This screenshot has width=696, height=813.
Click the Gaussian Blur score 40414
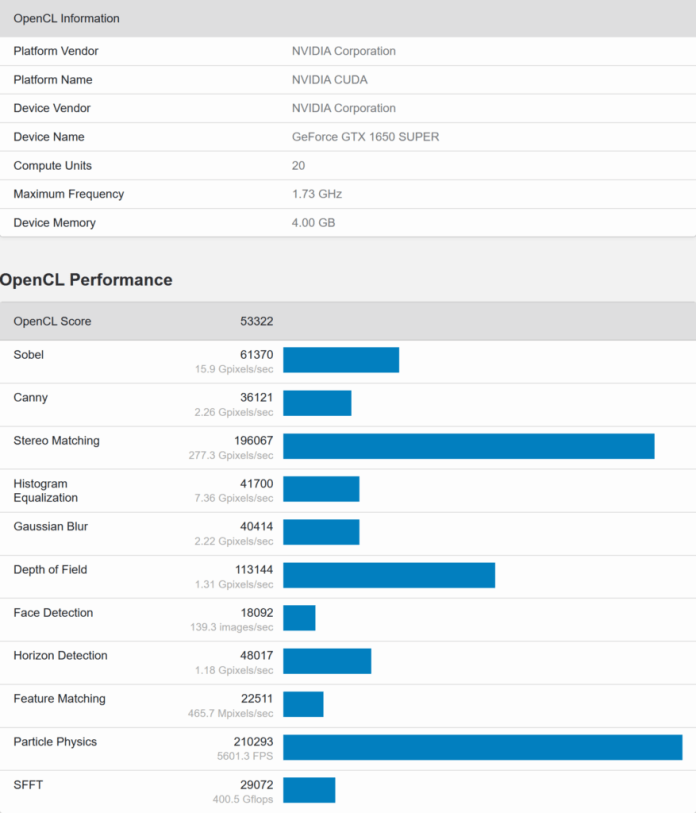256,527
